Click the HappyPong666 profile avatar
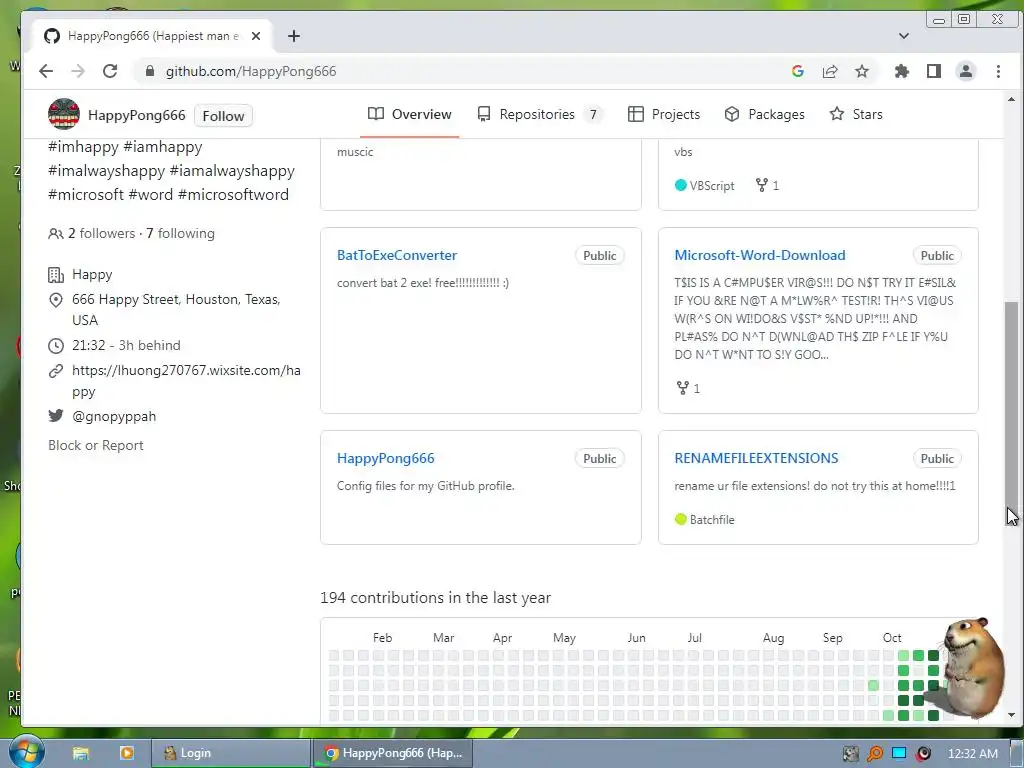This screenshot has height=768, width=1024. (63, 114)
